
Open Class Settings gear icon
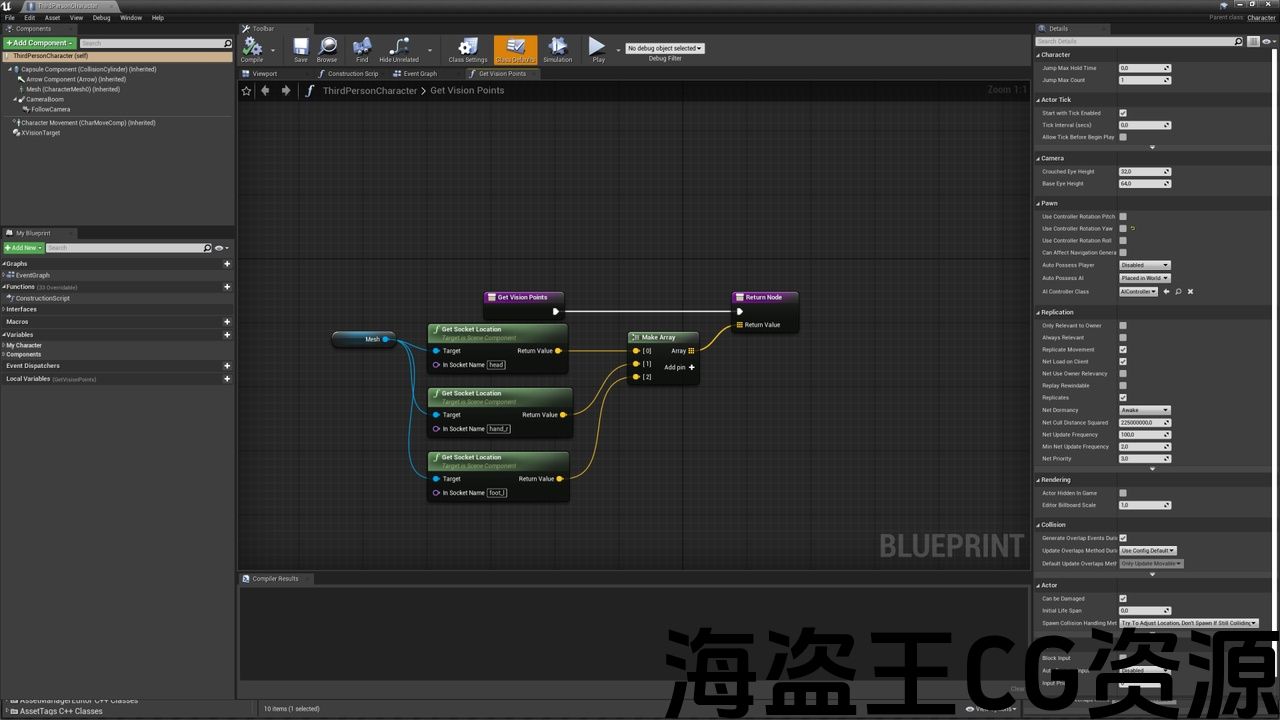click(x=467, y=49)
